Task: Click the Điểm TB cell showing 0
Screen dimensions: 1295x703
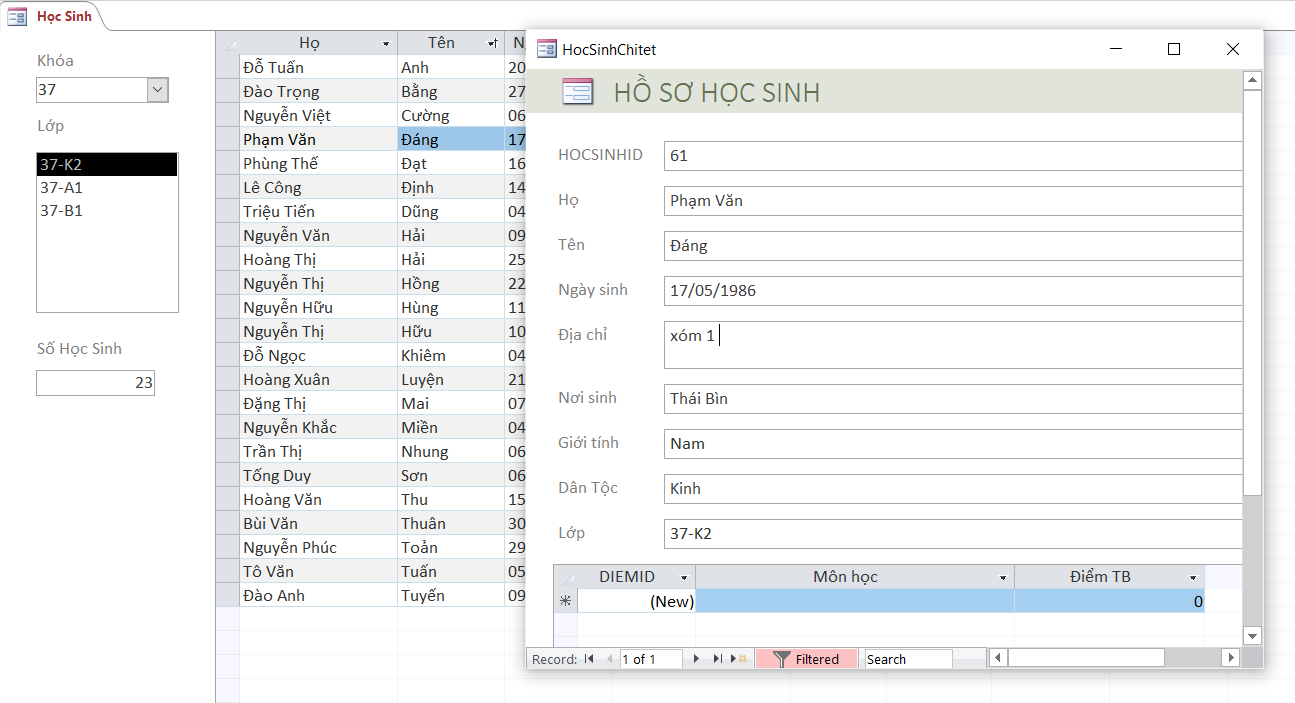Action: pyautogui.click(x=1109, y=601)
